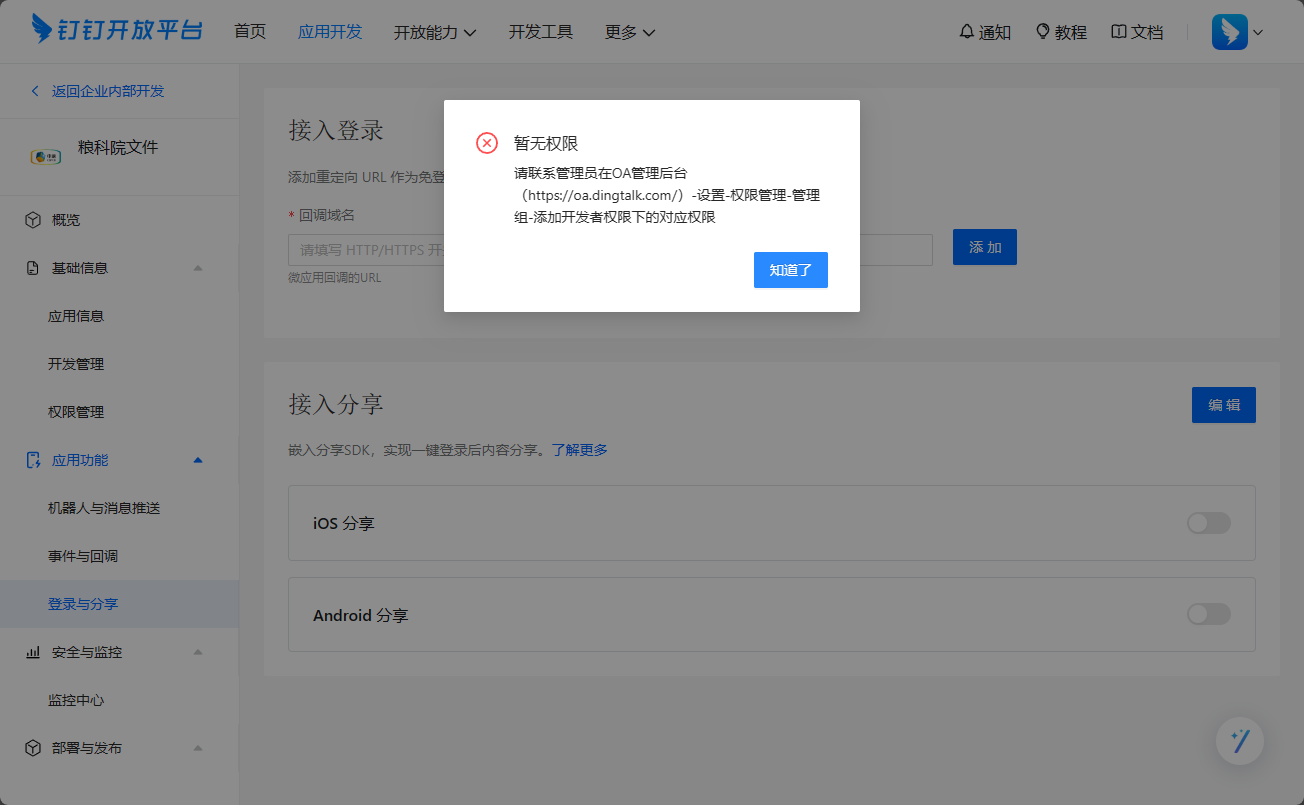Click the chevron next to the avatar

1258,32
